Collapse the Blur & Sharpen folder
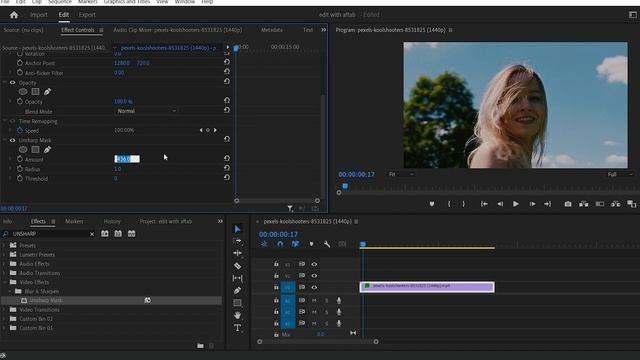 (10, 291)
